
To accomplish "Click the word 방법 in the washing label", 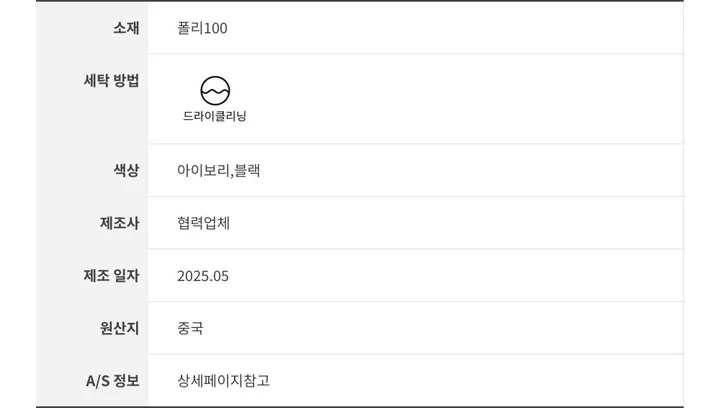I will [126, 81].
